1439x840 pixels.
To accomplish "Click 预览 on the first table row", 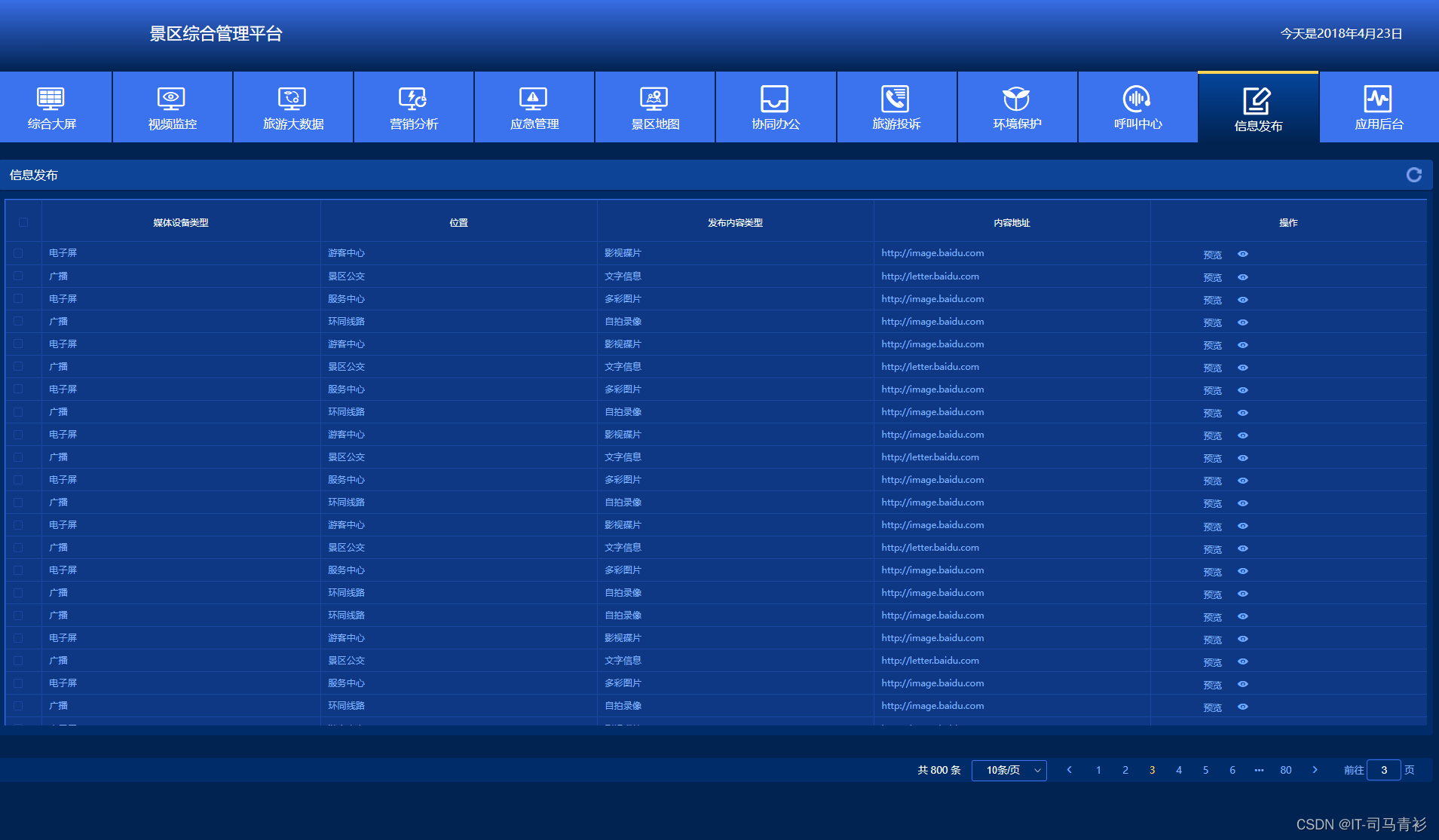I will pos(1212,255).
